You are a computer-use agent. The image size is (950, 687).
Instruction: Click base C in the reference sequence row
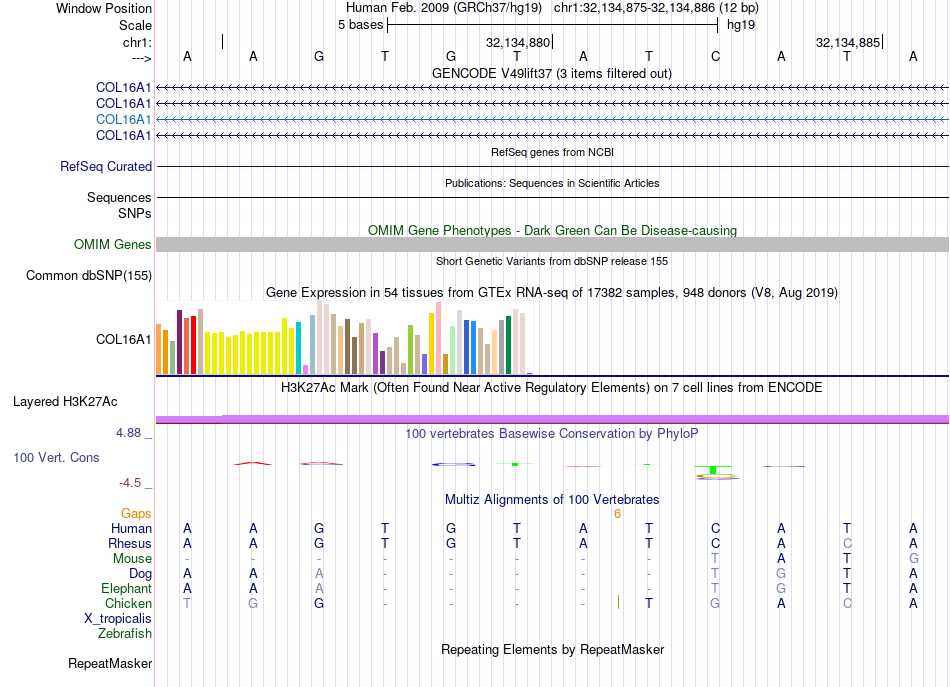[x=715, y=56]
